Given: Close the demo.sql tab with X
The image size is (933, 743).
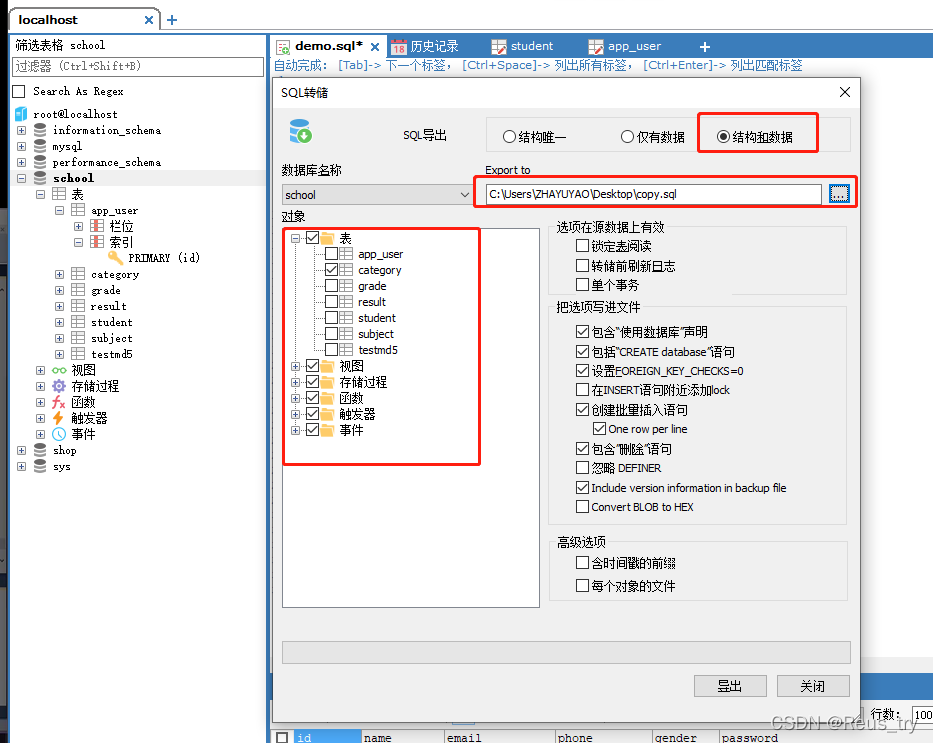Looking at the screenshot, I should (375, 46).
